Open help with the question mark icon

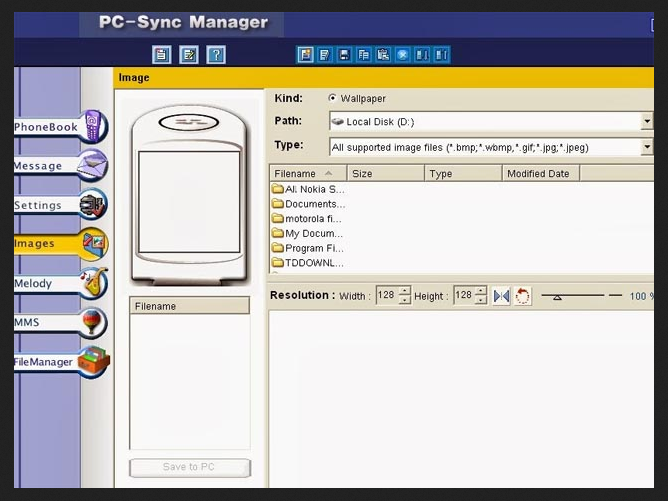point(216,55)
